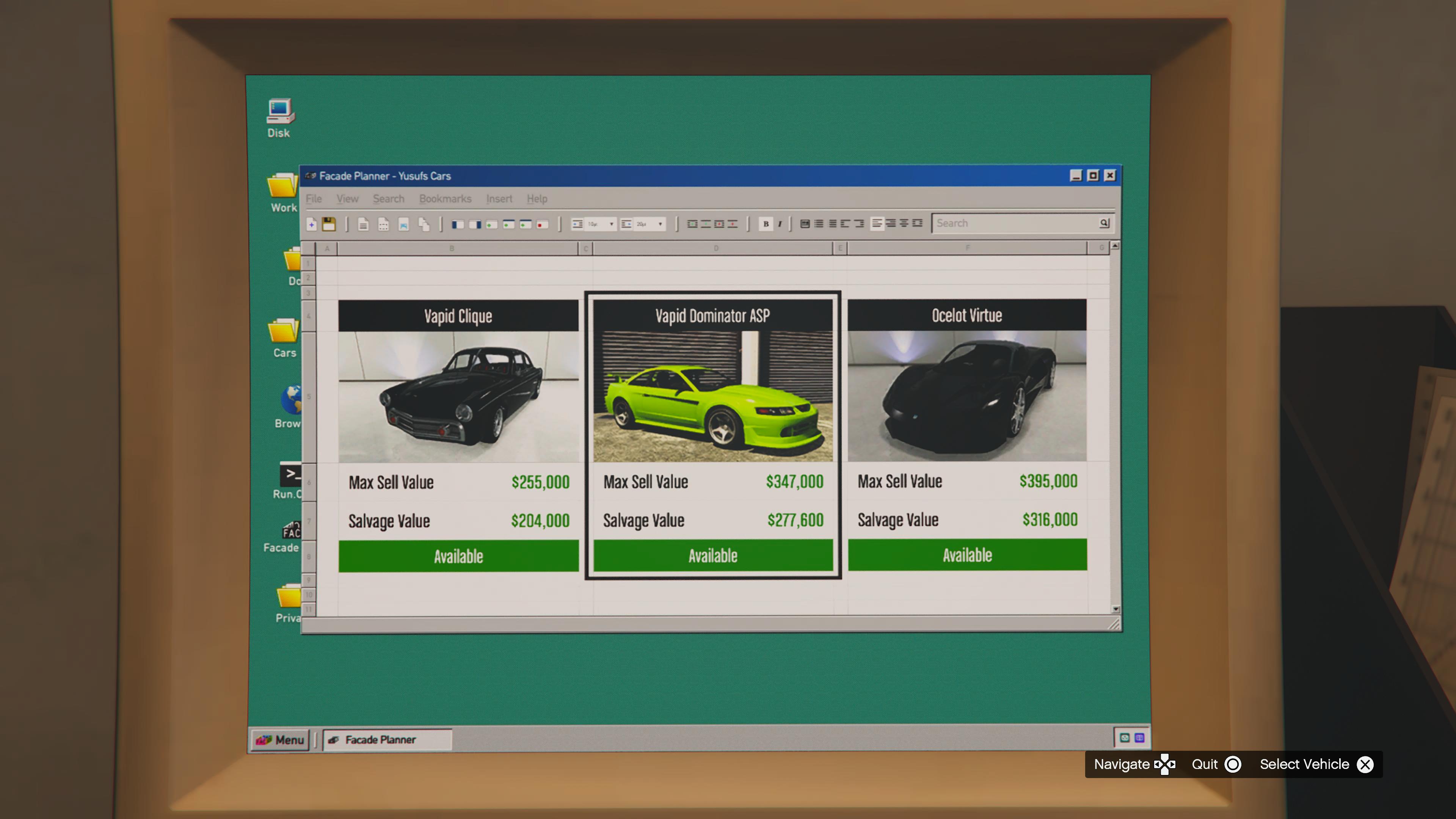The image size is (1456, 819).
Task: Click the New document plus icon
Action: click(311, 224)
